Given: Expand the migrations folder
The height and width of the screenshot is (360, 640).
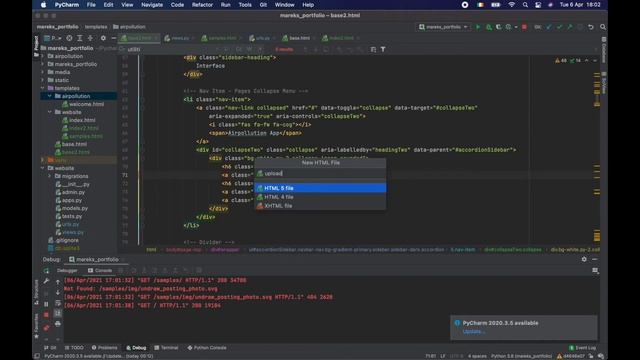Looking at the screenshot, I should 50,176.
